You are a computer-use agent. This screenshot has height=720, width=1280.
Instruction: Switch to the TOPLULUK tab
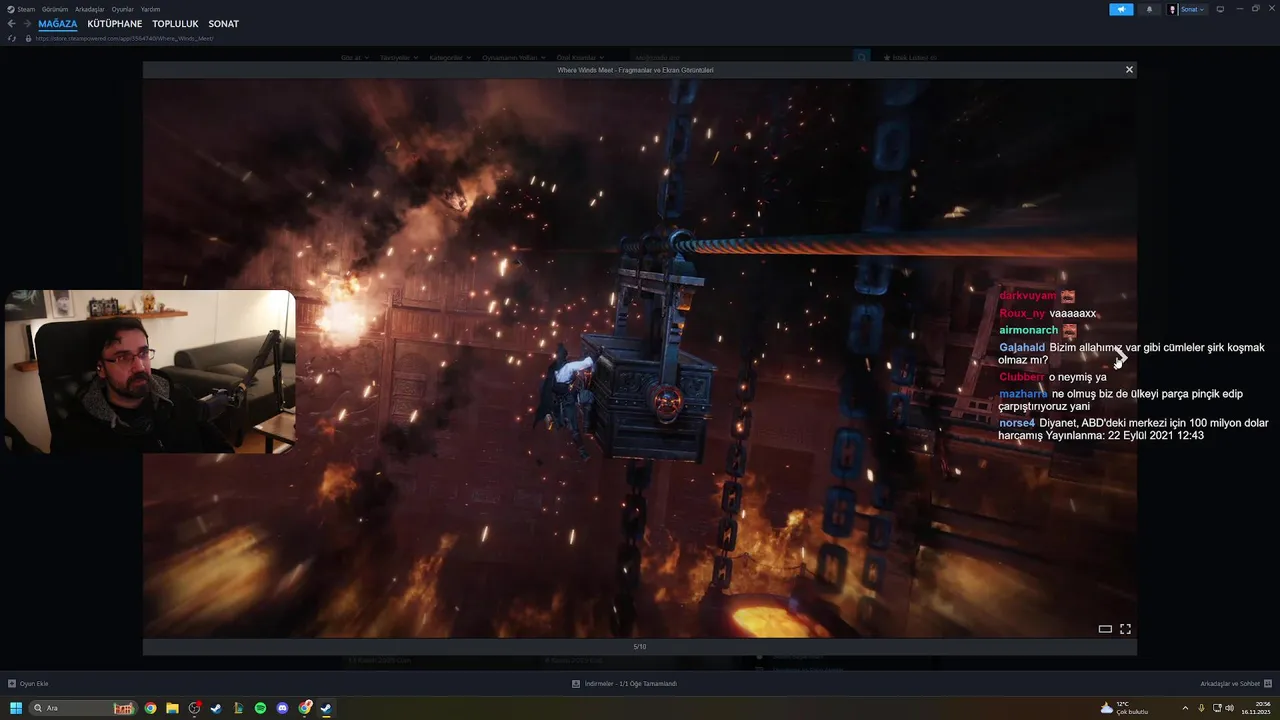pyautogui.click(x=175, y=24)
